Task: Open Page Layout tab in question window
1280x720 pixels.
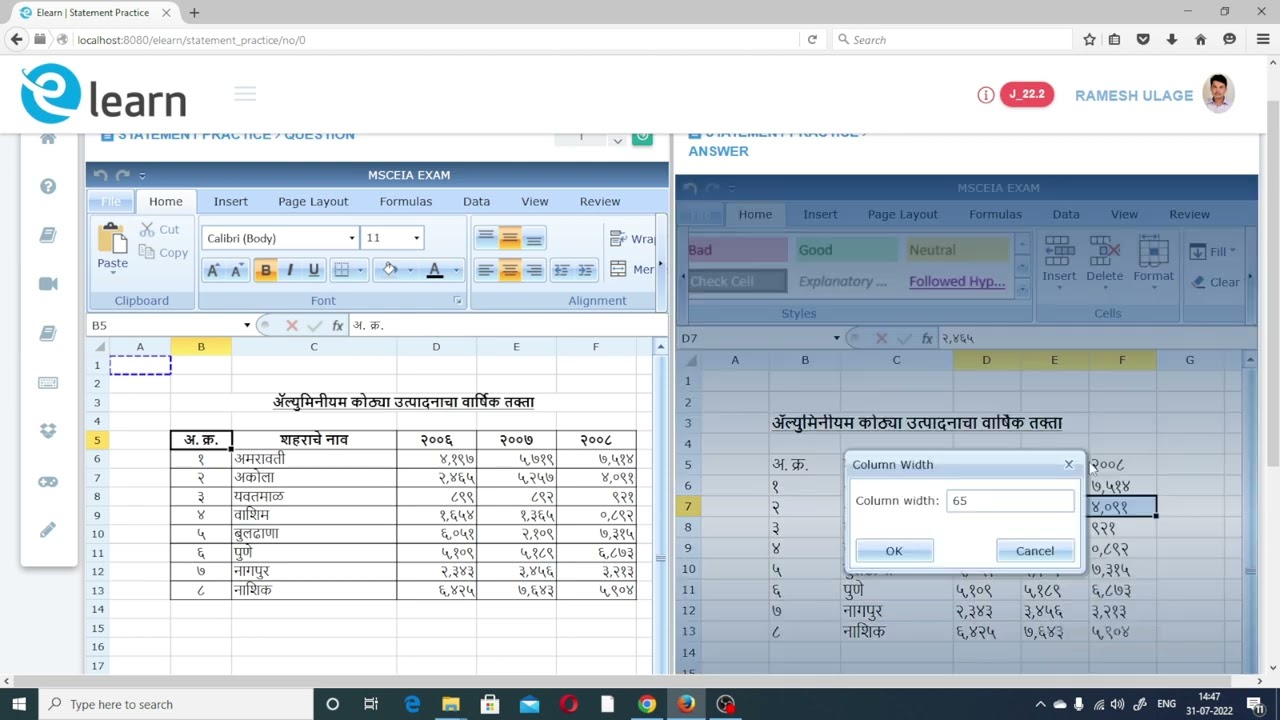Action: coord(313,201)
